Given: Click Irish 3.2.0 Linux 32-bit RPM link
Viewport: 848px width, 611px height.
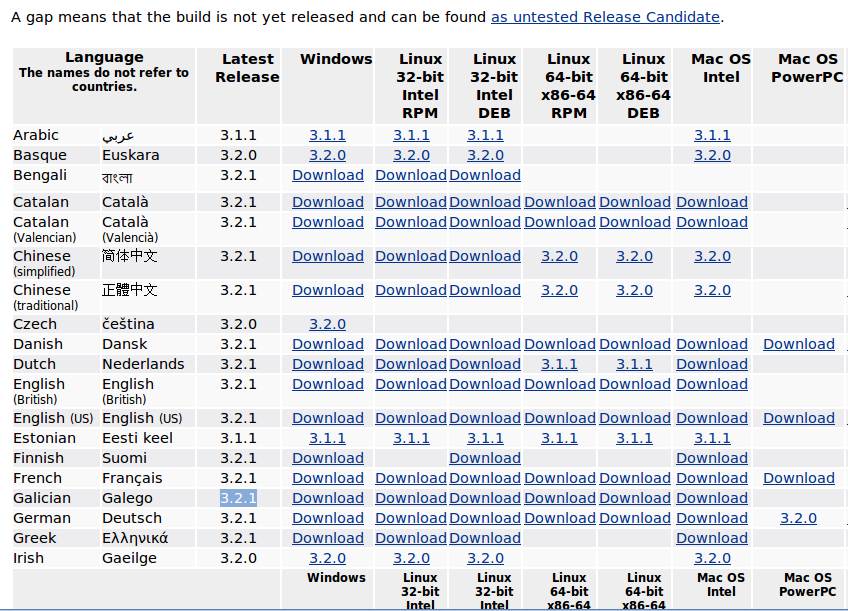Looking at the screenshot, I should pos(411,558).
